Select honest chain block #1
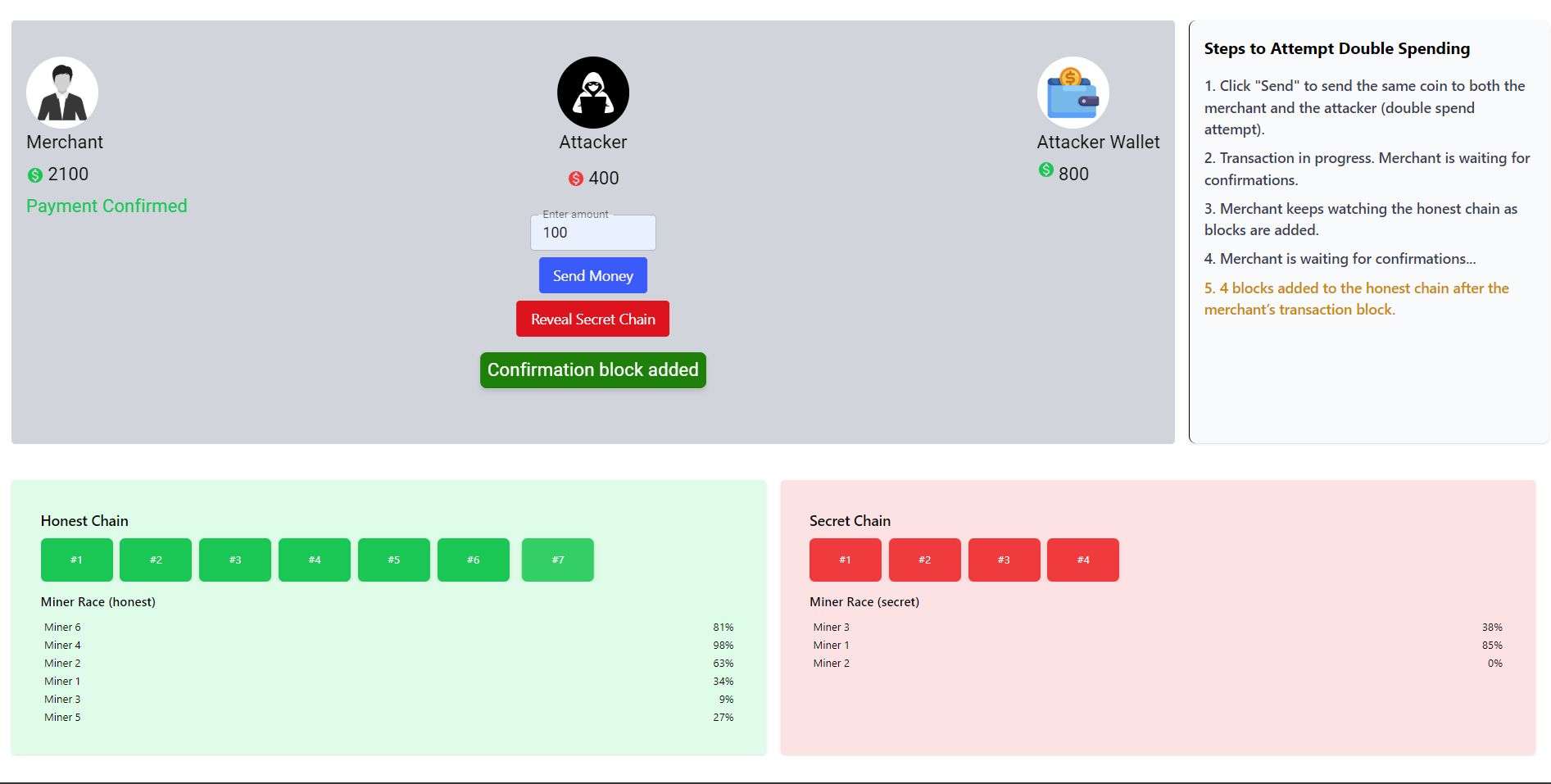This screenshot has width=1551, height=784. (77, 560)
